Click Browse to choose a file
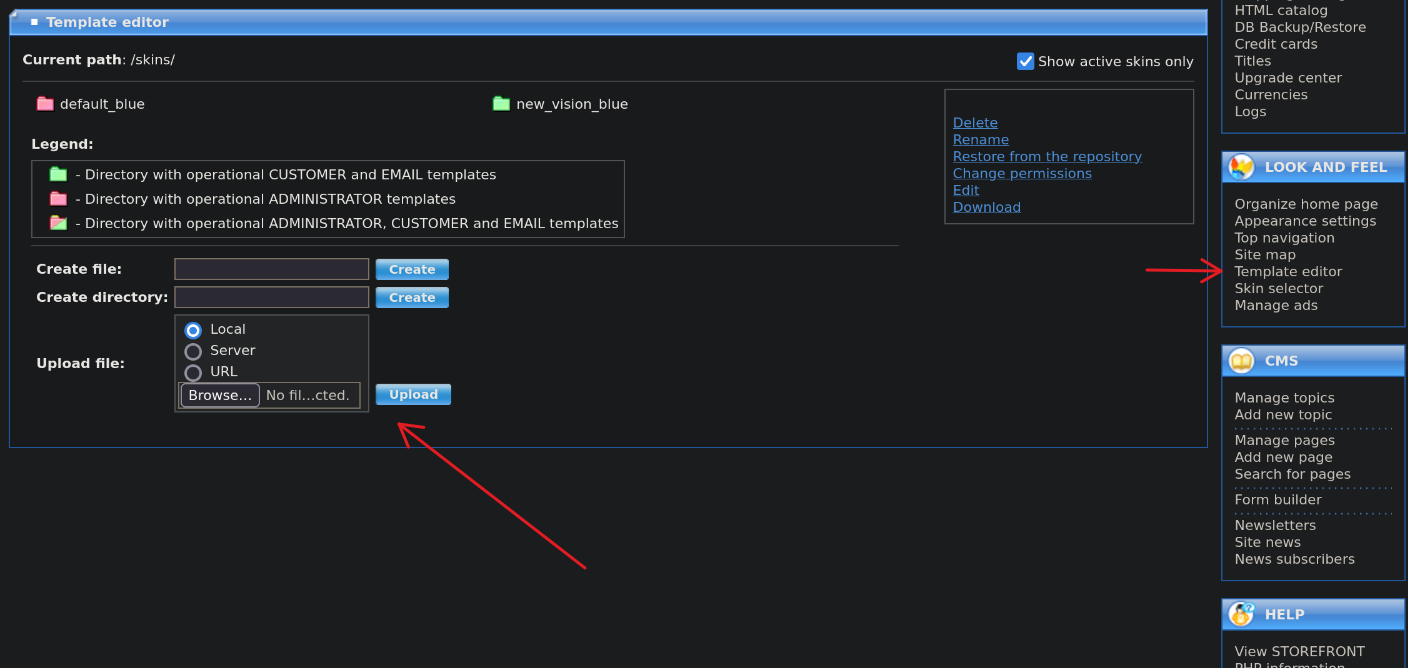The image size is (1408, 668). pyautogui.click(x=220, y=395)
